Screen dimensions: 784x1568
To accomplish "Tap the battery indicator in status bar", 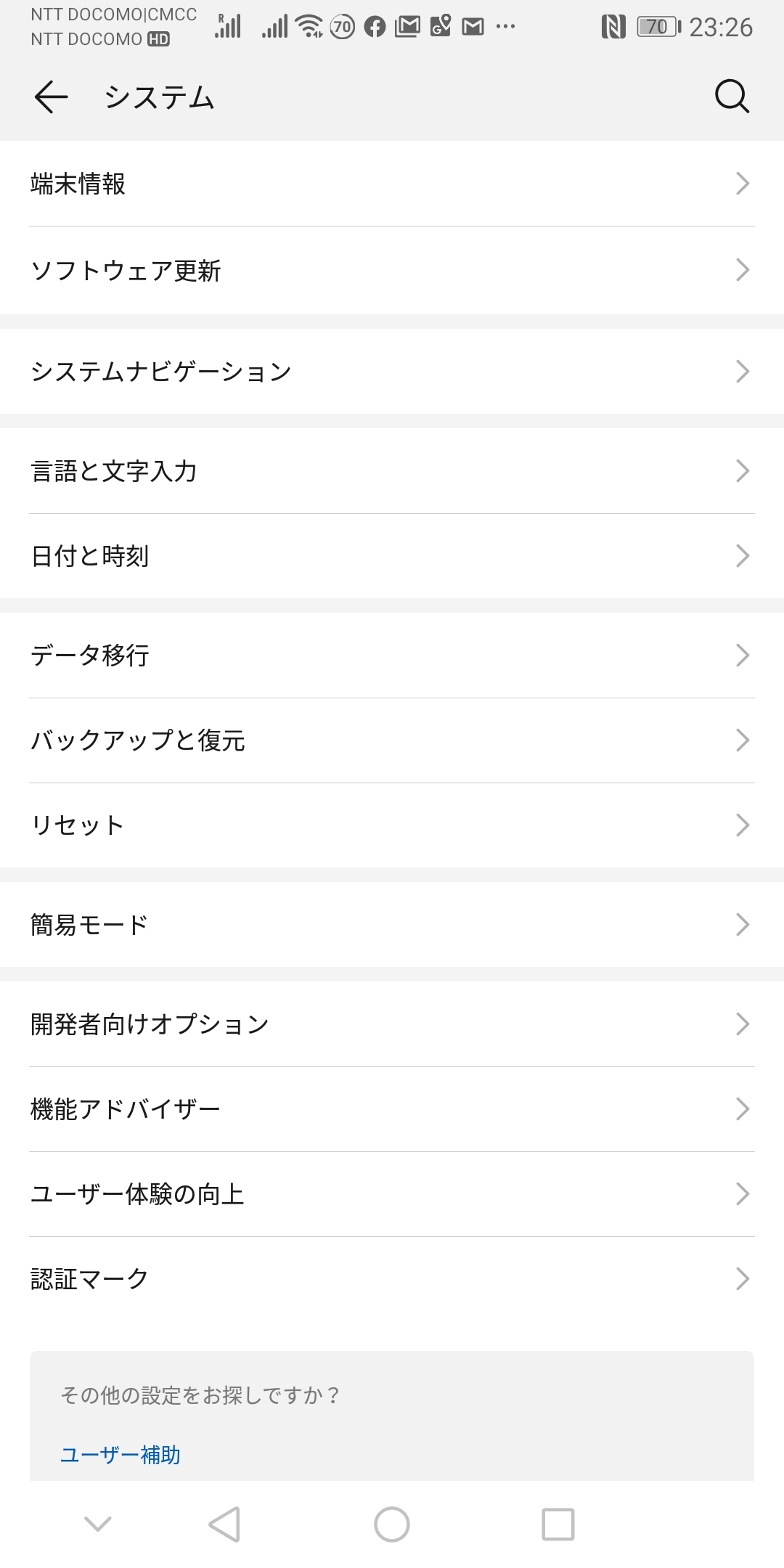I will (658, 28).
